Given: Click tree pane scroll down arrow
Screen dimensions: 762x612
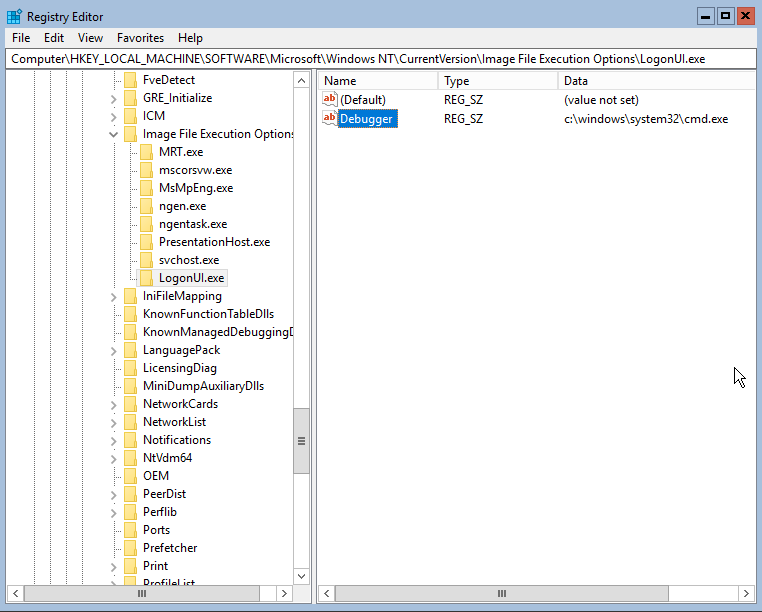Looking at the screenshot, I should pyautogui.click(x=301, y=576).
